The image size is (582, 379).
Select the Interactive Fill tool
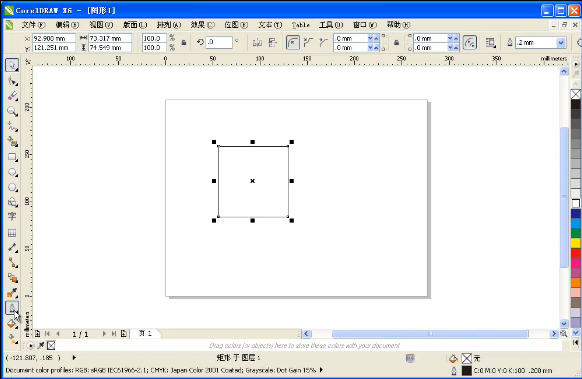12,339
